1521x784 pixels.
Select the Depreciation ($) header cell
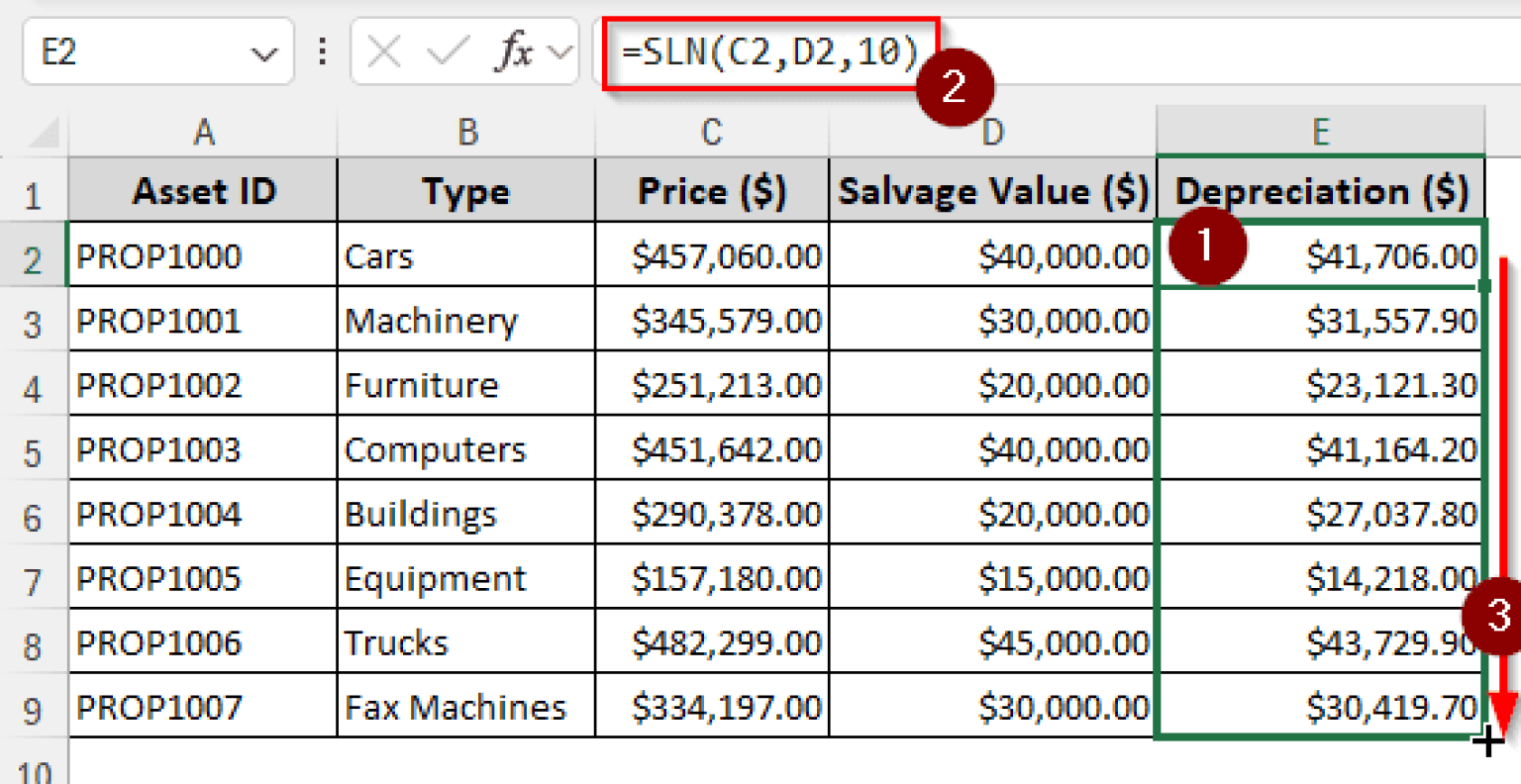click(1320, 190)
